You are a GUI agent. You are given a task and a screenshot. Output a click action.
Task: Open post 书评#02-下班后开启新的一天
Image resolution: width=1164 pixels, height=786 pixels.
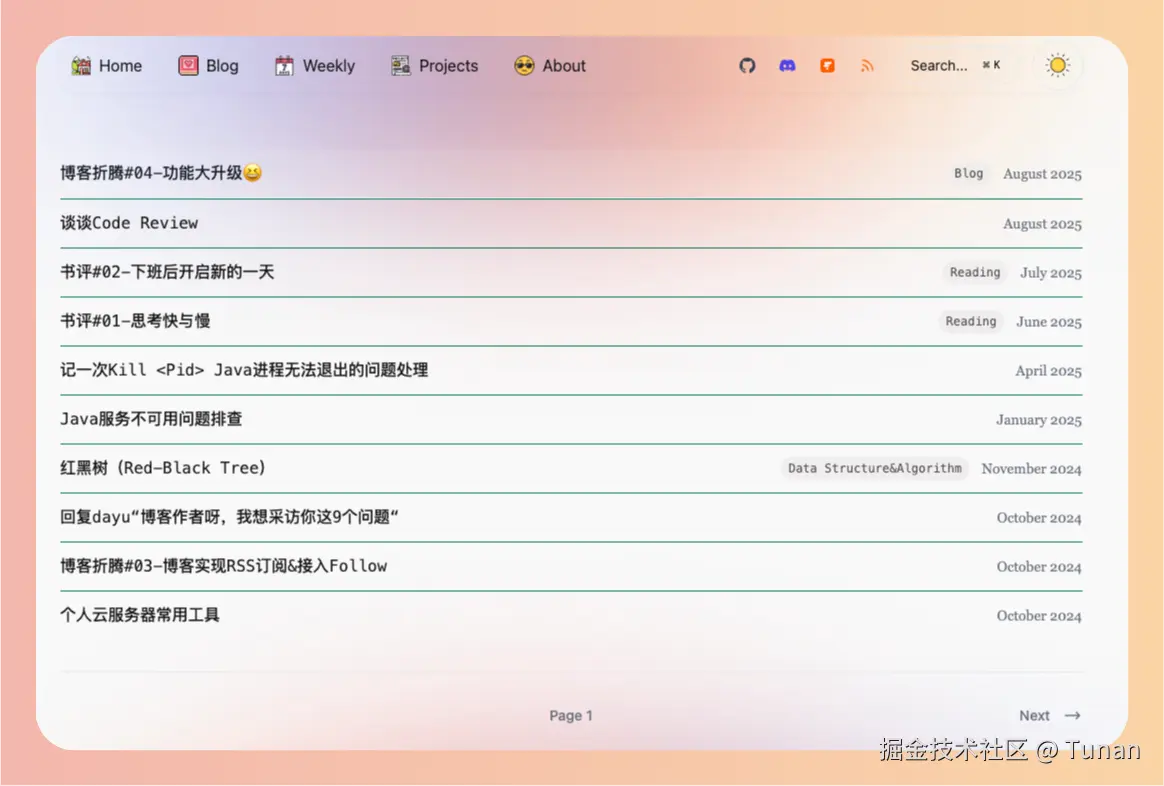167,272
